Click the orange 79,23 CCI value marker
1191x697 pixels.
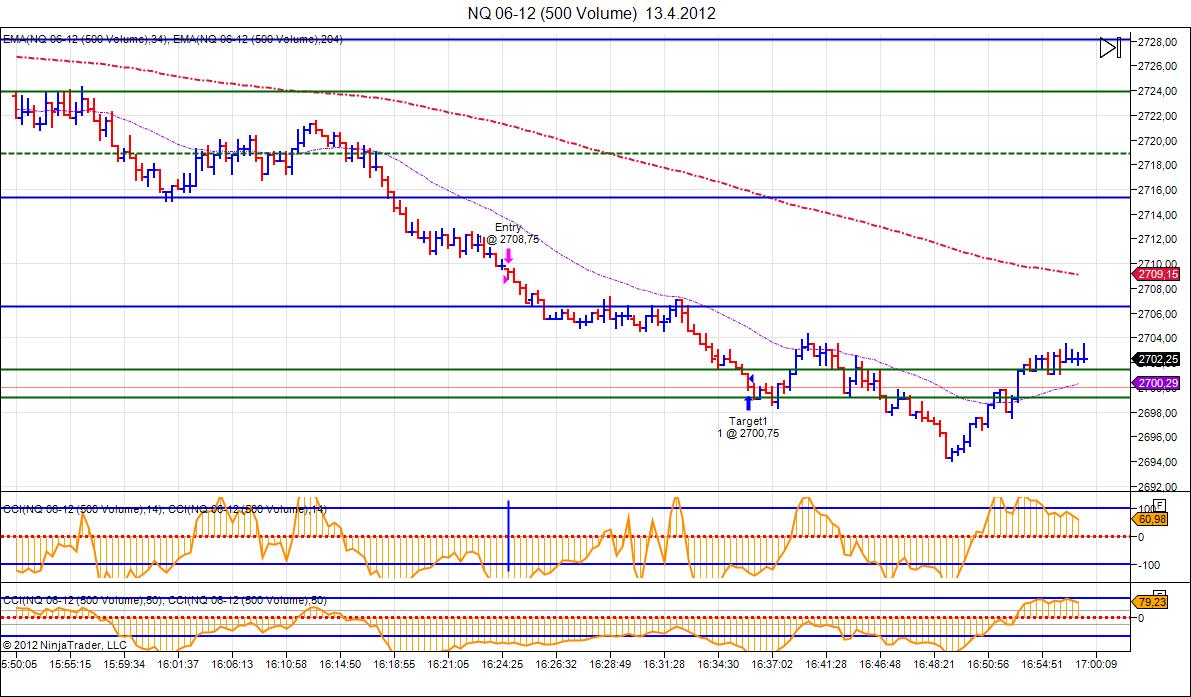pyautogui.click(x=1152, y=602)
